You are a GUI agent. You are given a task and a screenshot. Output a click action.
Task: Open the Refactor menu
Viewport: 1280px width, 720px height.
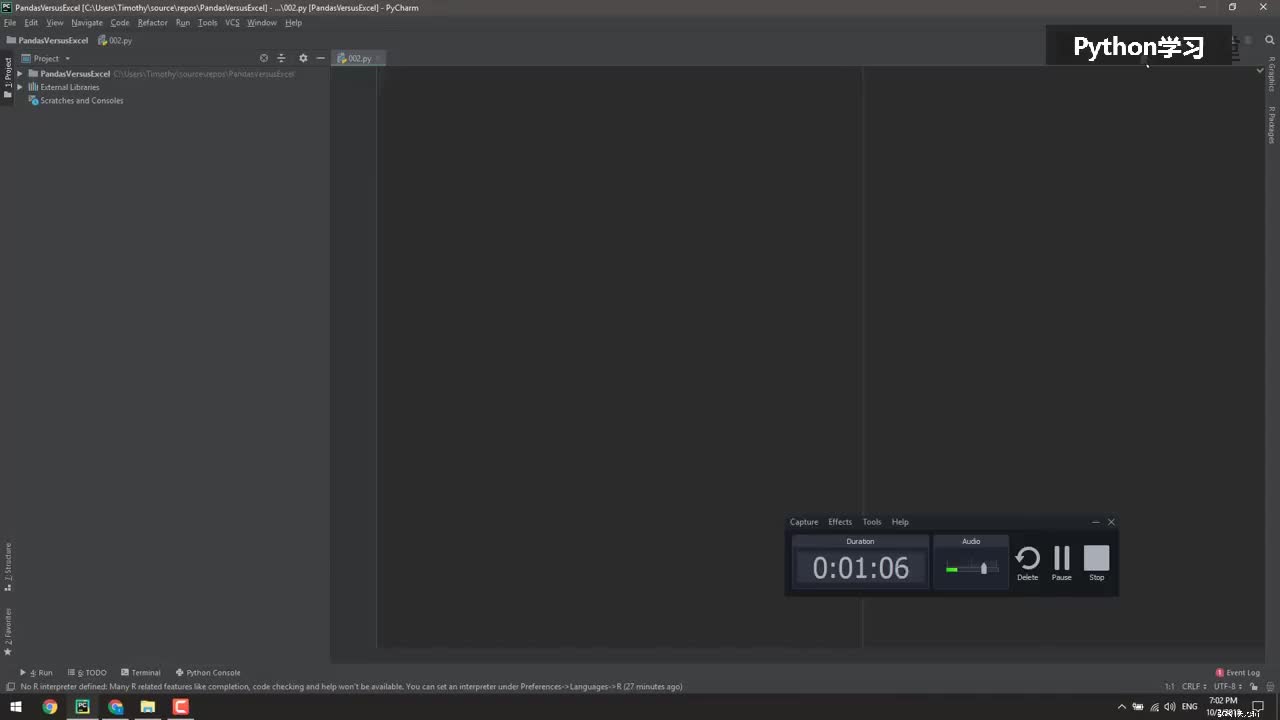click(152, 22)
